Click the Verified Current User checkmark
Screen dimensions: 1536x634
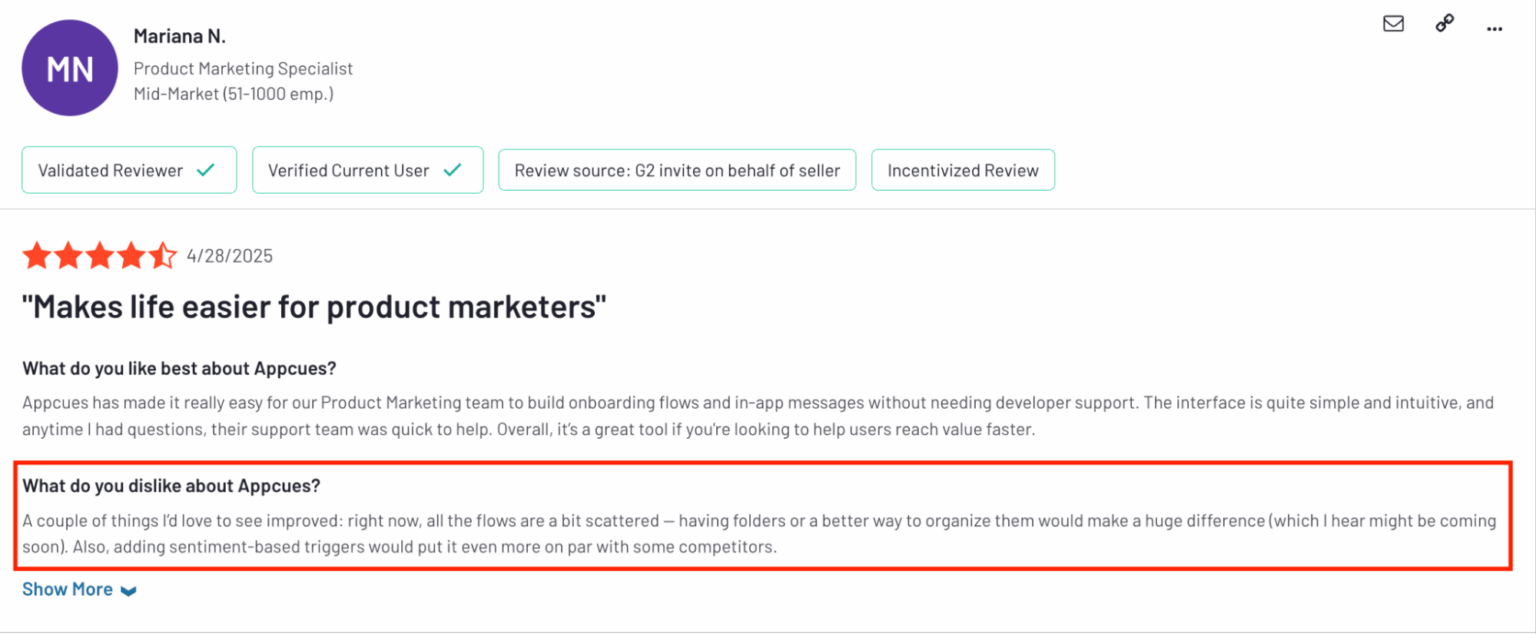[x=452, y=170]
